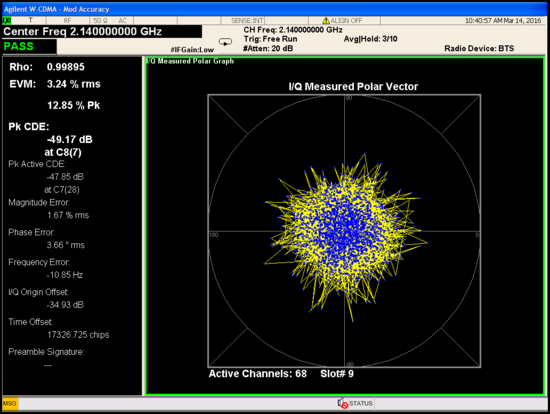Click the T trigger status indicator
The width and height of the screenshot is (550, 414).
coord(30,20)
